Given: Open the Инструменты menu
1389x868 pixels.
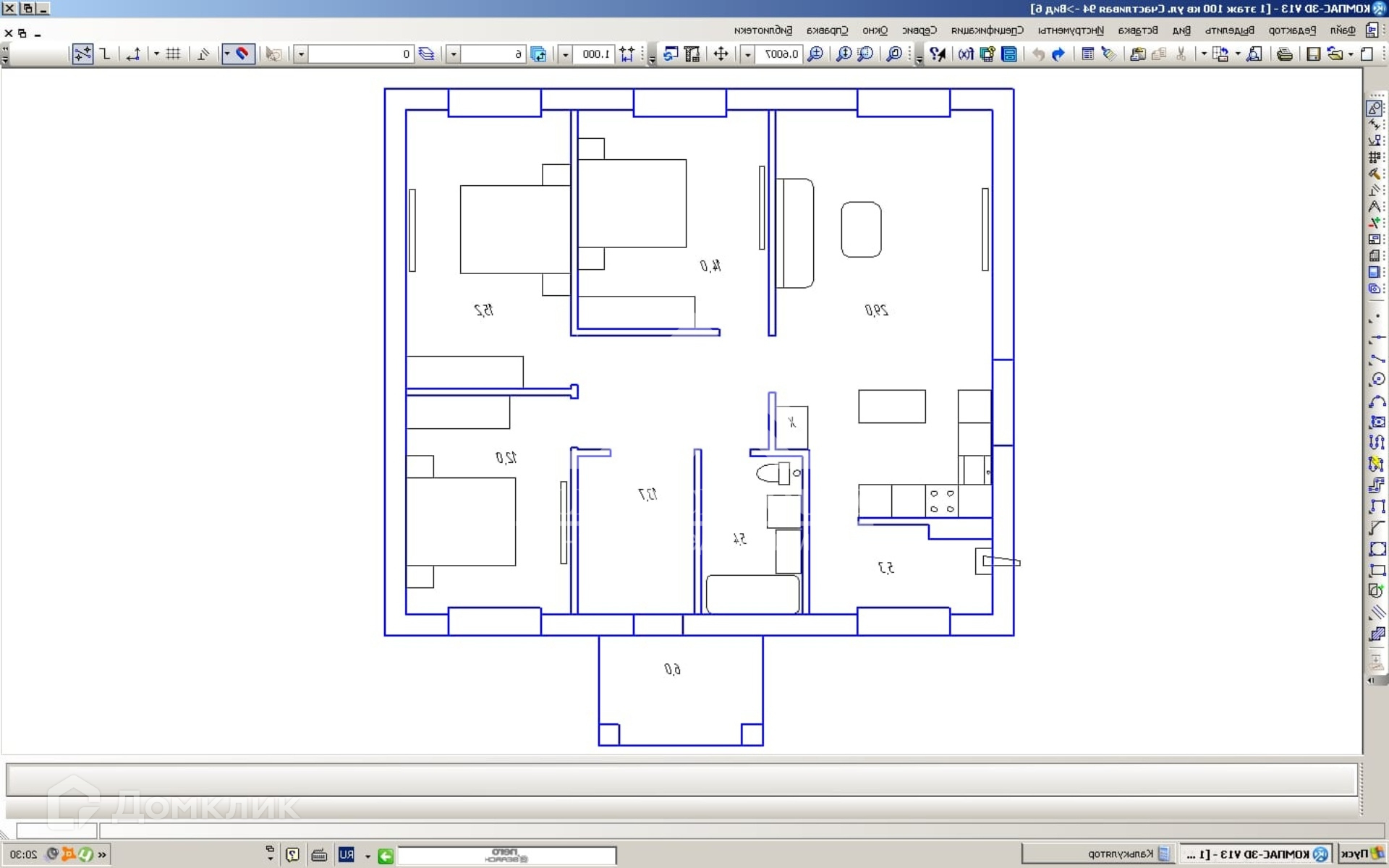Looking at the screenshot, I should point(1071,30).
